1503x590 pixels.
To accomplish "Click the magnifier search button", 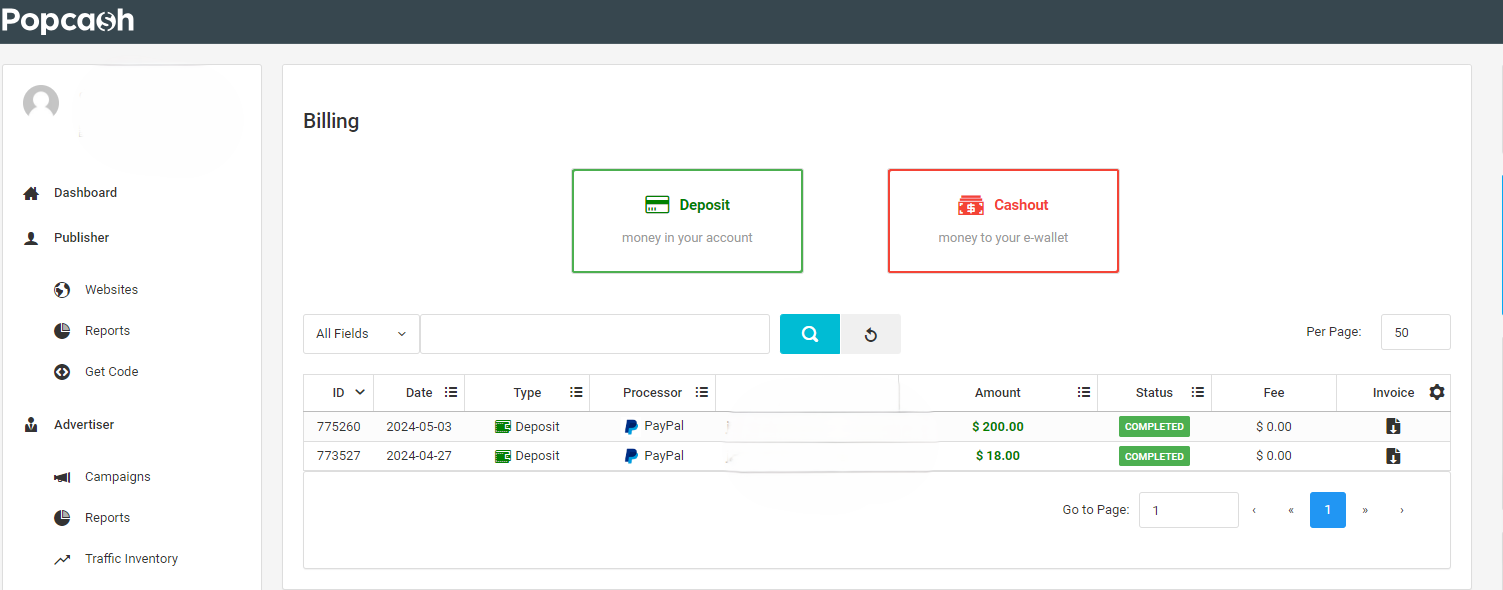I will [809, 334].
